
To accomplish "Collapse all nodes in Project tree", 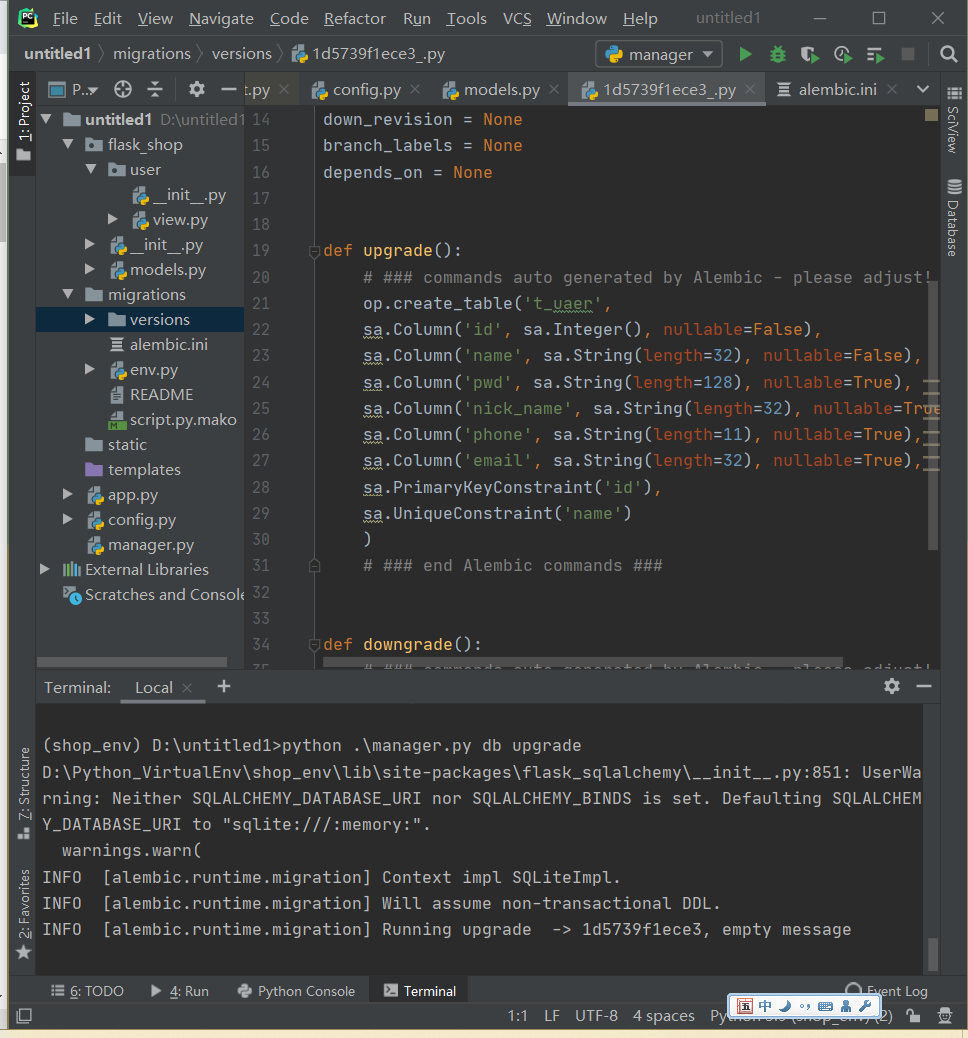I will (x=155, y=89).
